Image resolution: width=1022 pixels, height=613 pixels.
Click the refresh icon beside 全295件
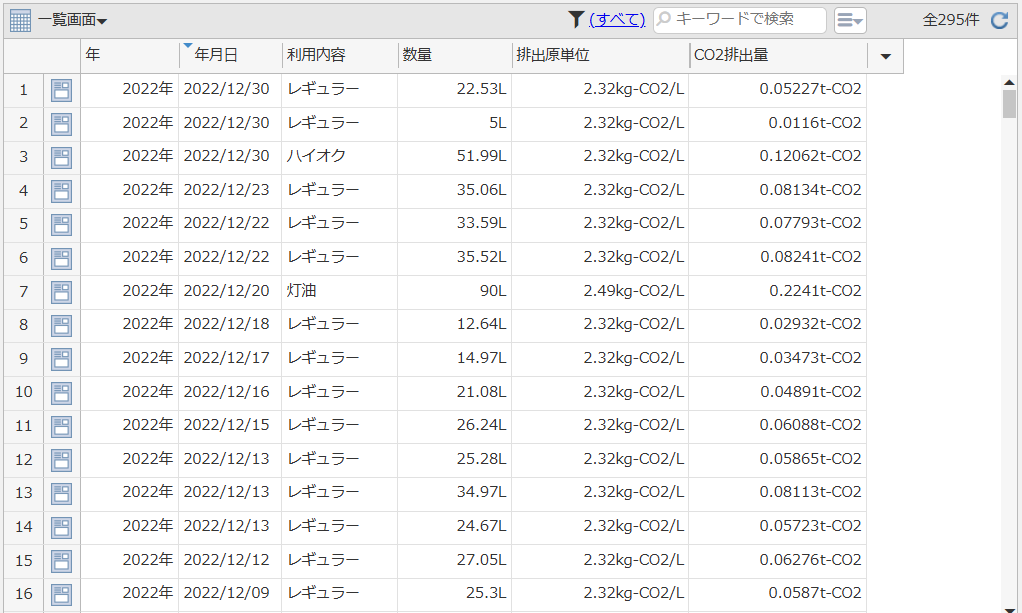click(999, 19)
